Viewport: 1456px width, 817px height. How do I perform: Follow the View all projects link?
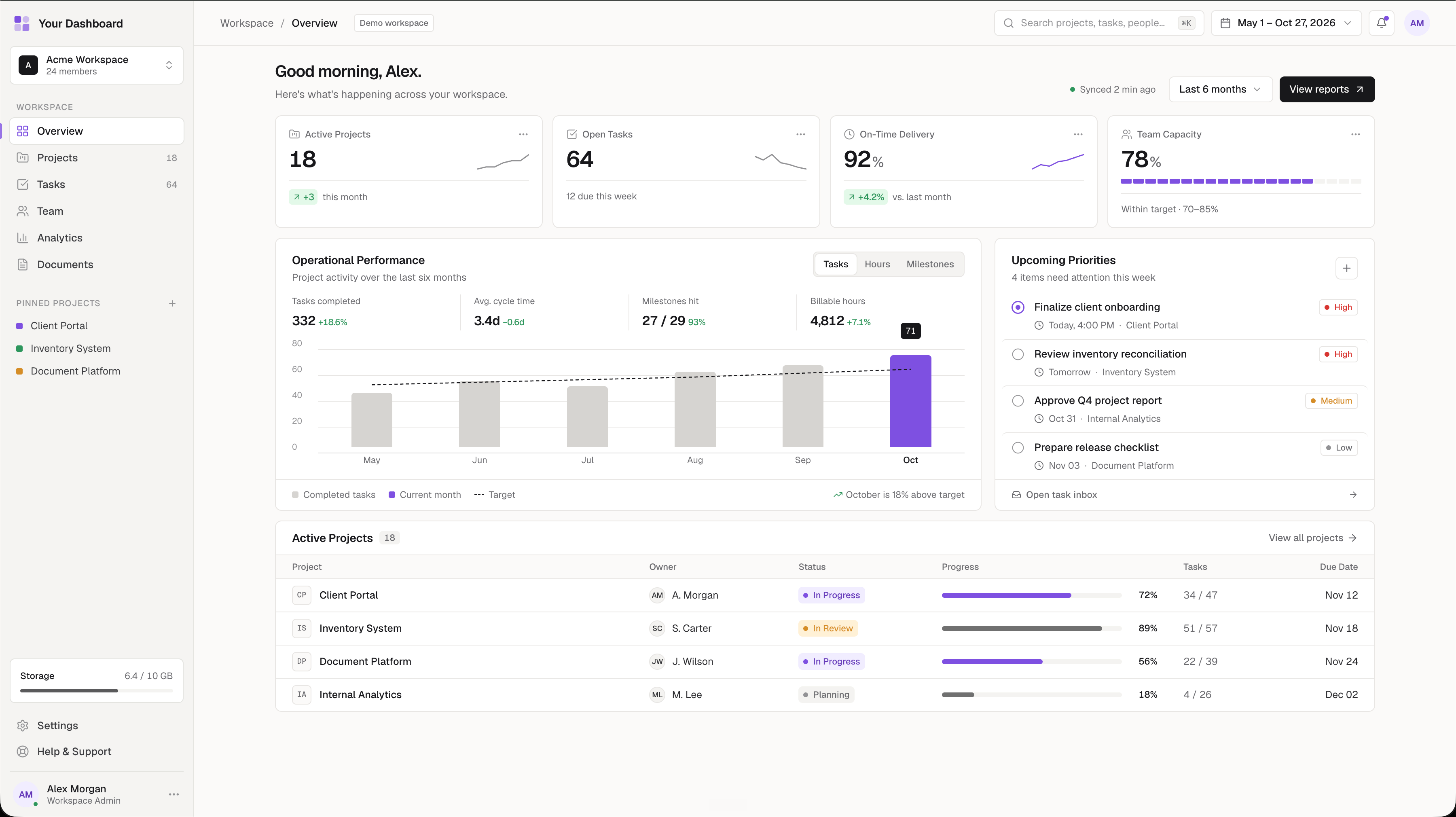tap(1312, 538)
